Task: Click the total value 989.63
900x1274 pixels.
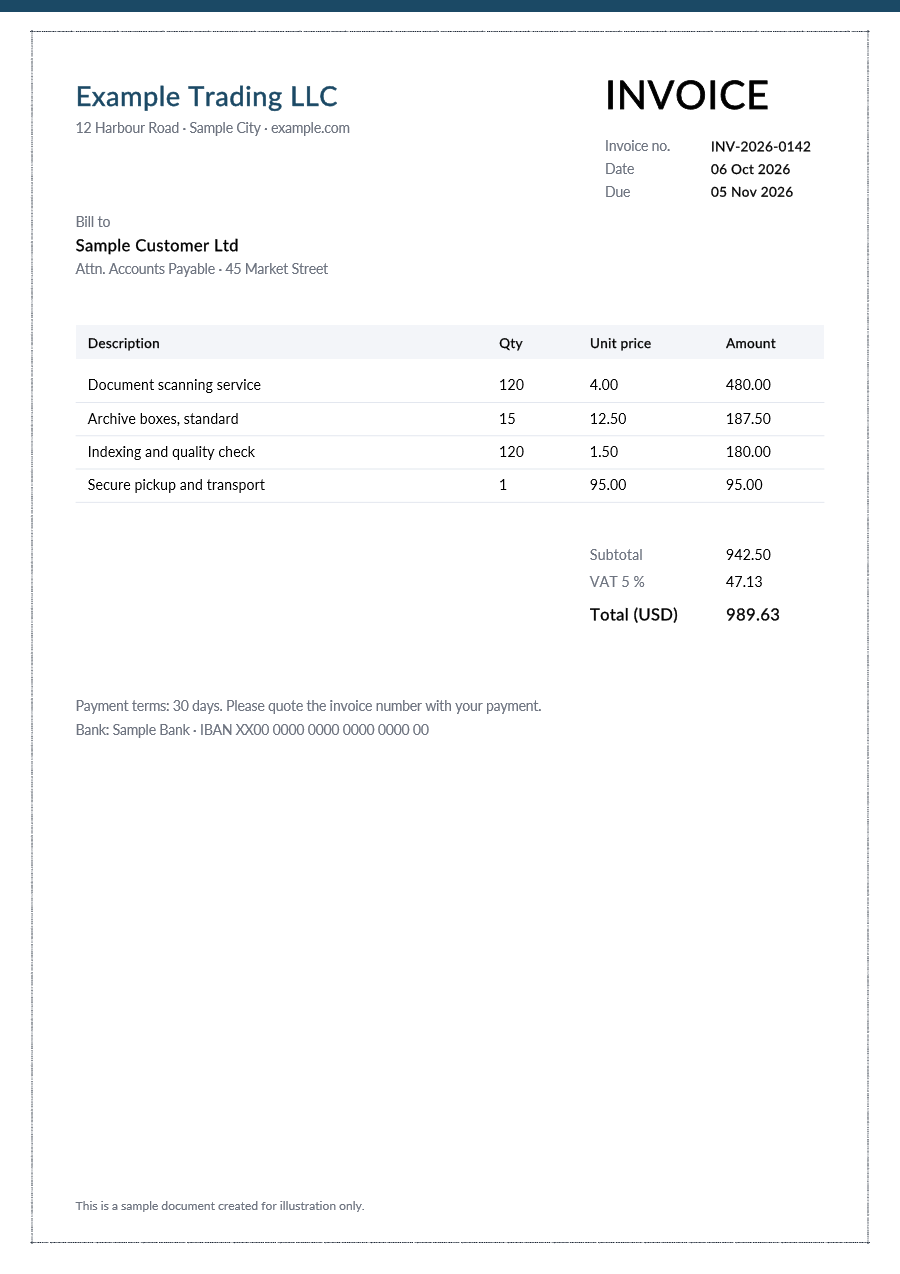Action: point(753,615)
